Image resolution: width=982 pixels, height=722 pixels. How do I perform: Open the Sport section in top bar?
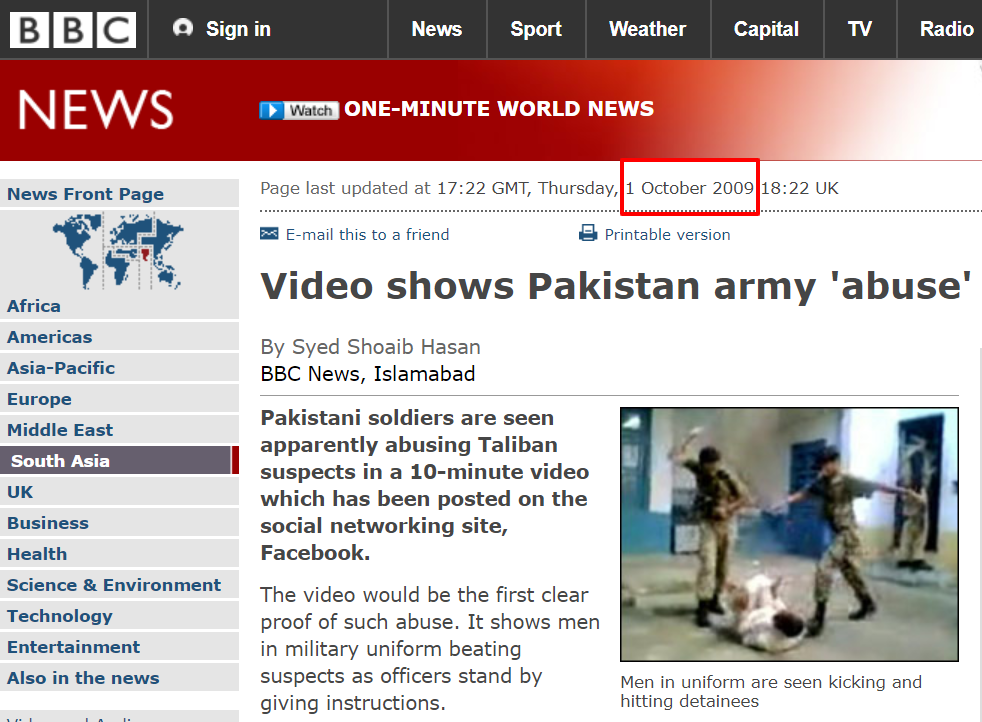tap(535, 29)
